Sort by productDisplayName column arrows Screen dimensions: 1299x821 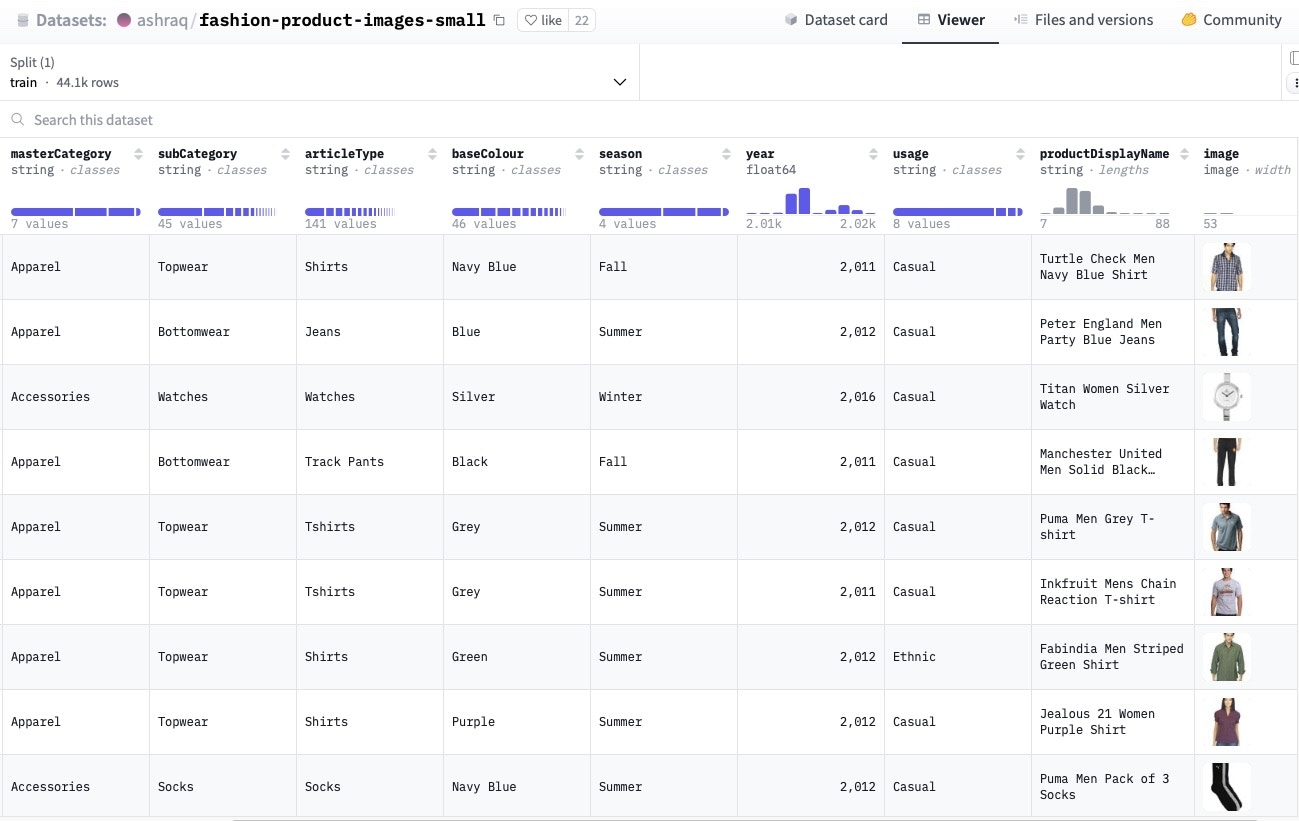[x=1184, y=154]
